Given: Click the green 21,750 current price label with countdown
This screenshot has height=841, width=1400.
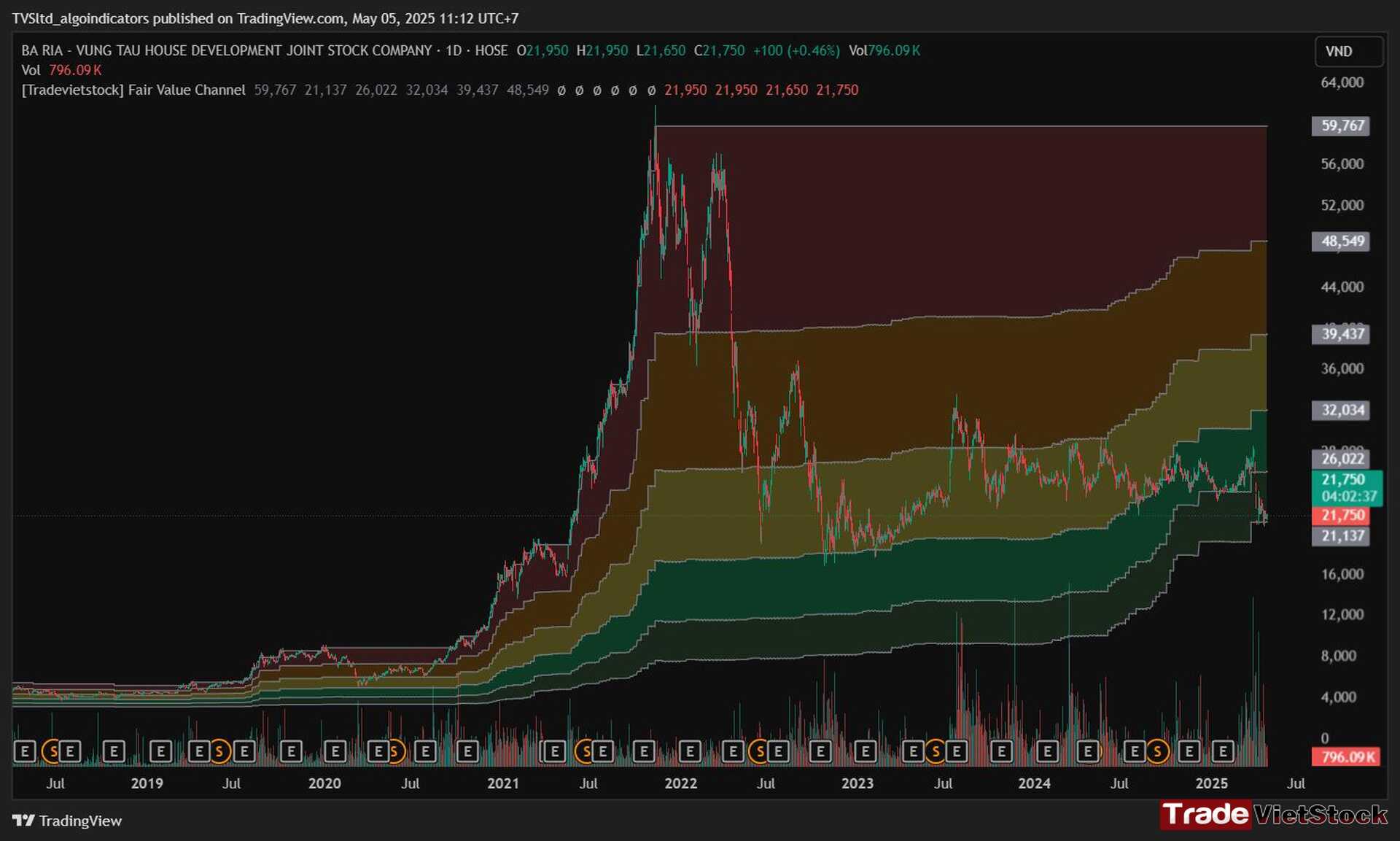Looking at the screenshot, I should 1347,488.
